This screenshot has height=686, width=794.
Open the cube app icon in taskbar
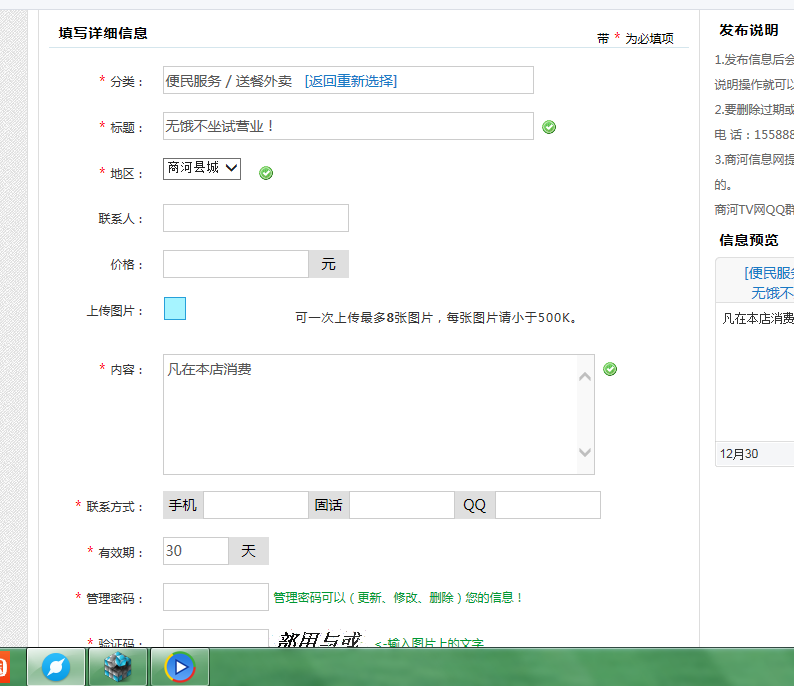click(x=117, y=667)
